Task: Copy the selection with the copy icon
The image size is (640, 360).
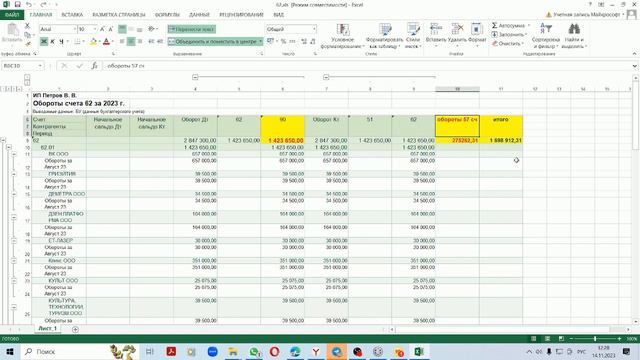Action: (27, 34)
